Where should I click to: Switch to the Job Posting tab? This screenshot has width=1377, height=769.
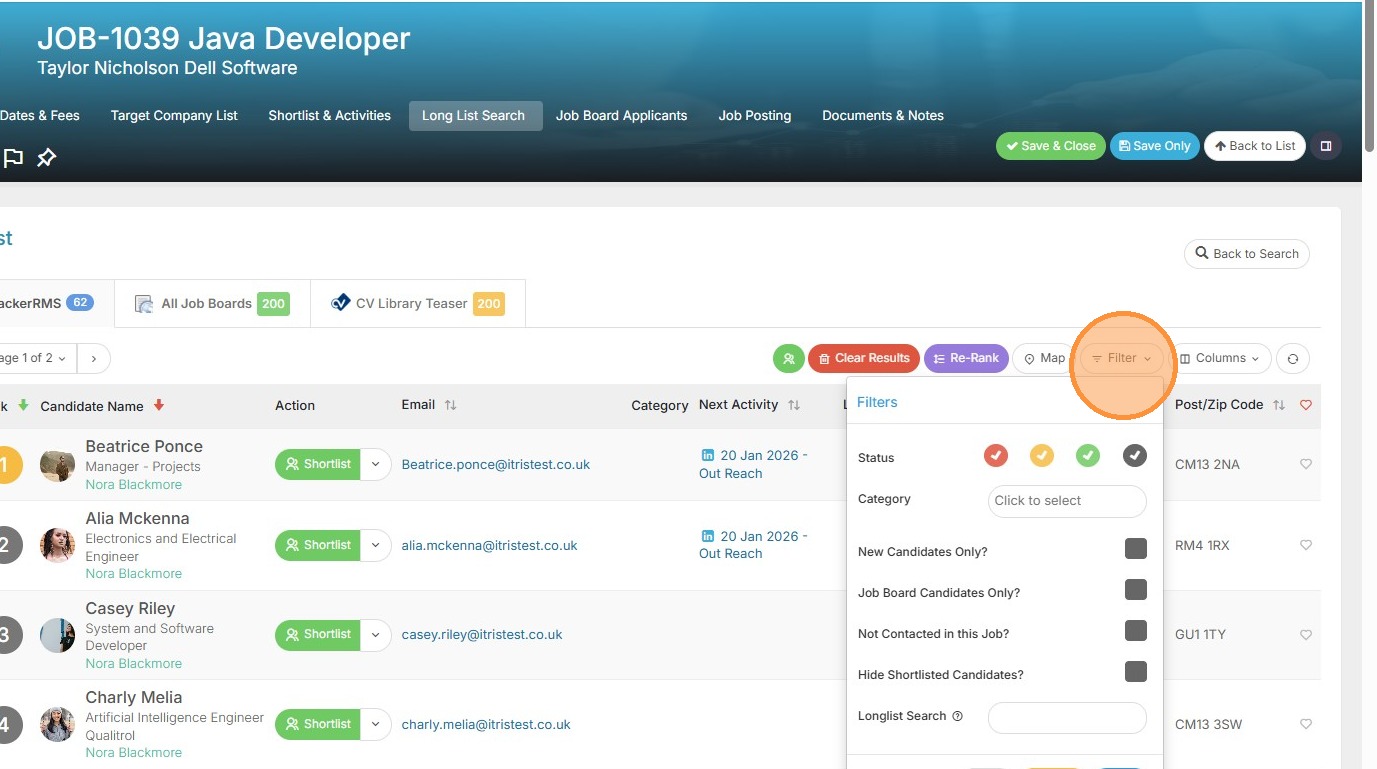(755, 115)
